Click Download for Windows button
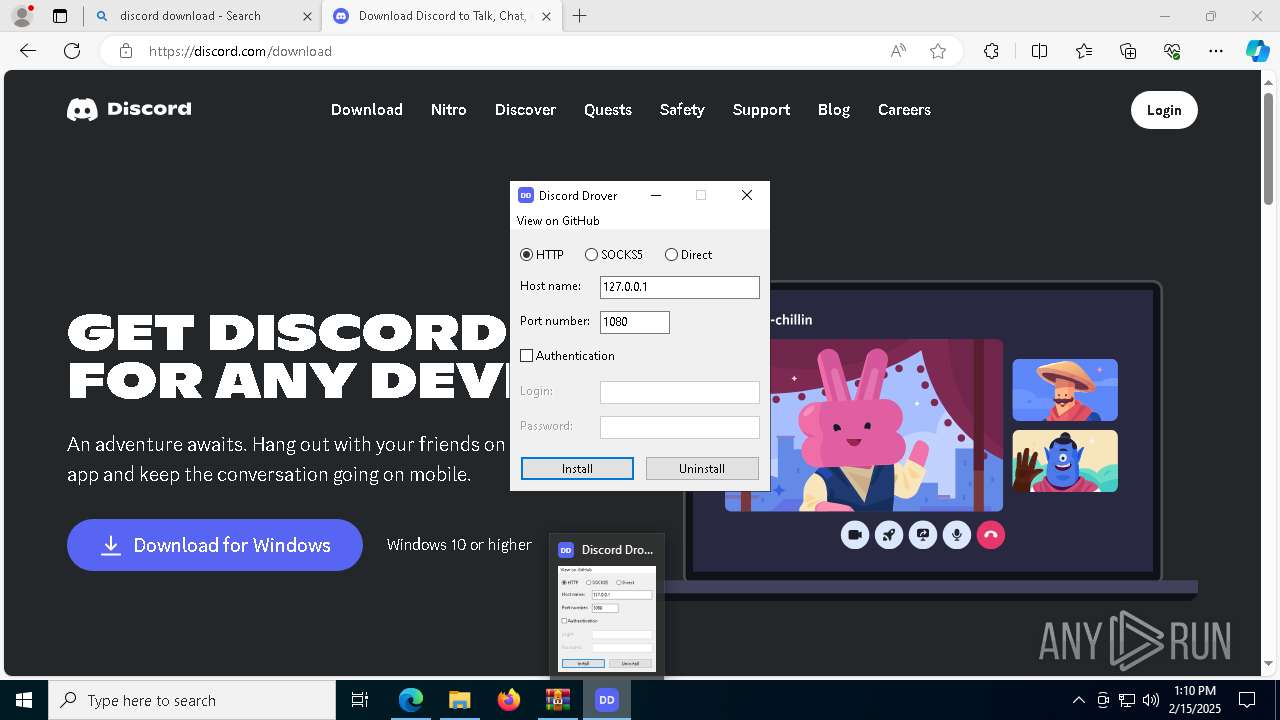Screen dimensions: 1280x720 (215, 545)
